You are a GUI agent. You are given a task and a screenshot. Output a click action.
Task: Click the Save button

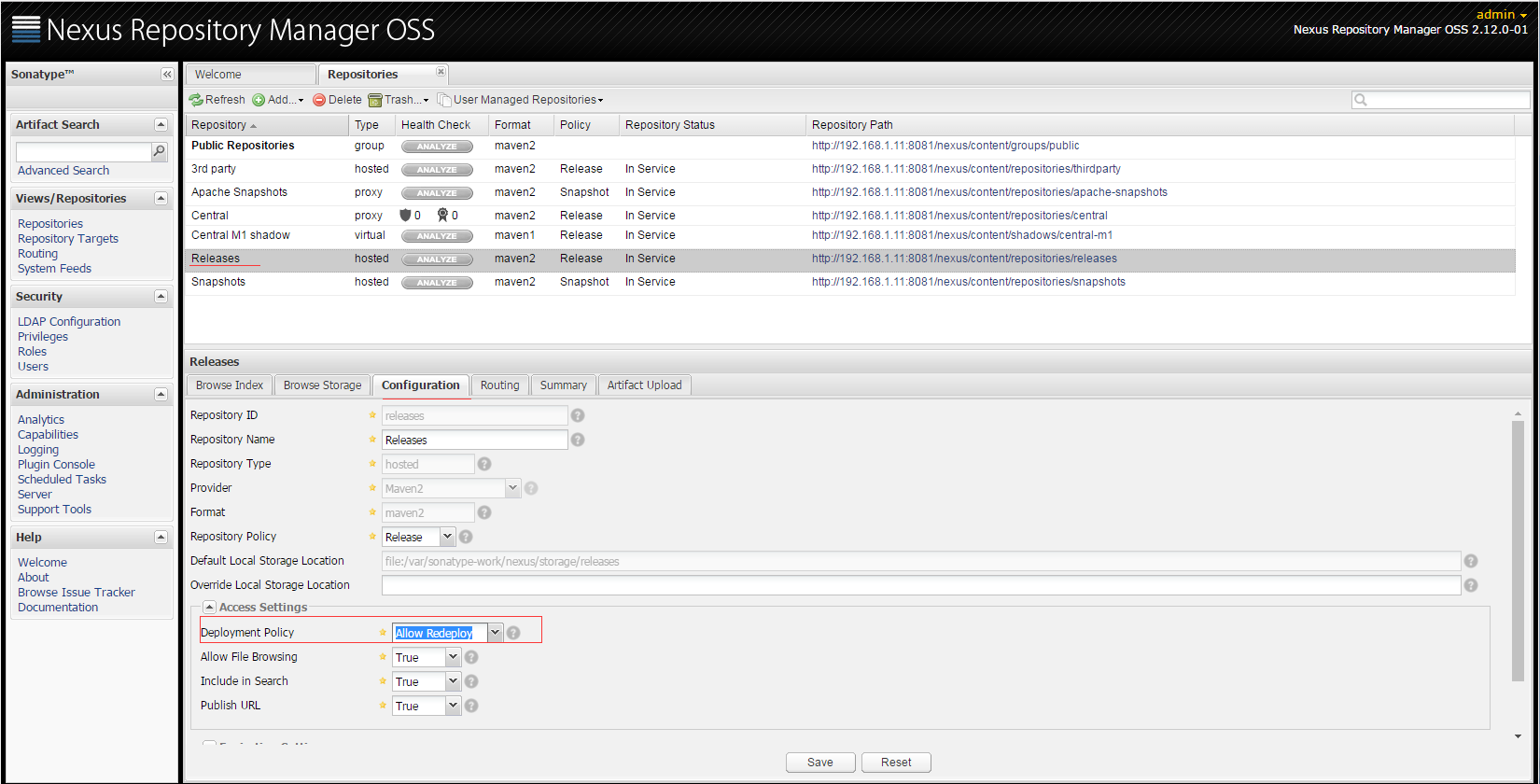coord(820,763)
